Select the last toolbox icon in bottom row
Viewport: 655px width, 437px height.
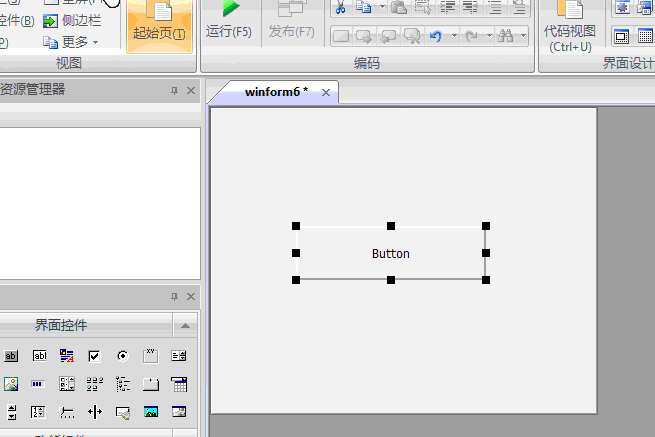179,412
